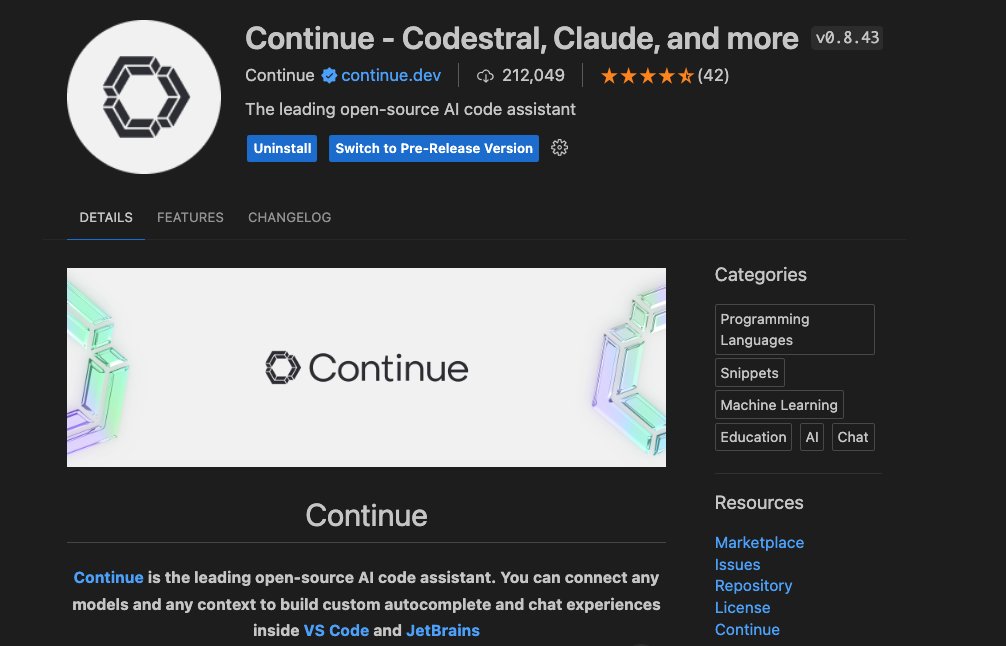Select the Machine Learning category tag
Image resolution: width=1006 pixels, height=646 pixels.
779,405
